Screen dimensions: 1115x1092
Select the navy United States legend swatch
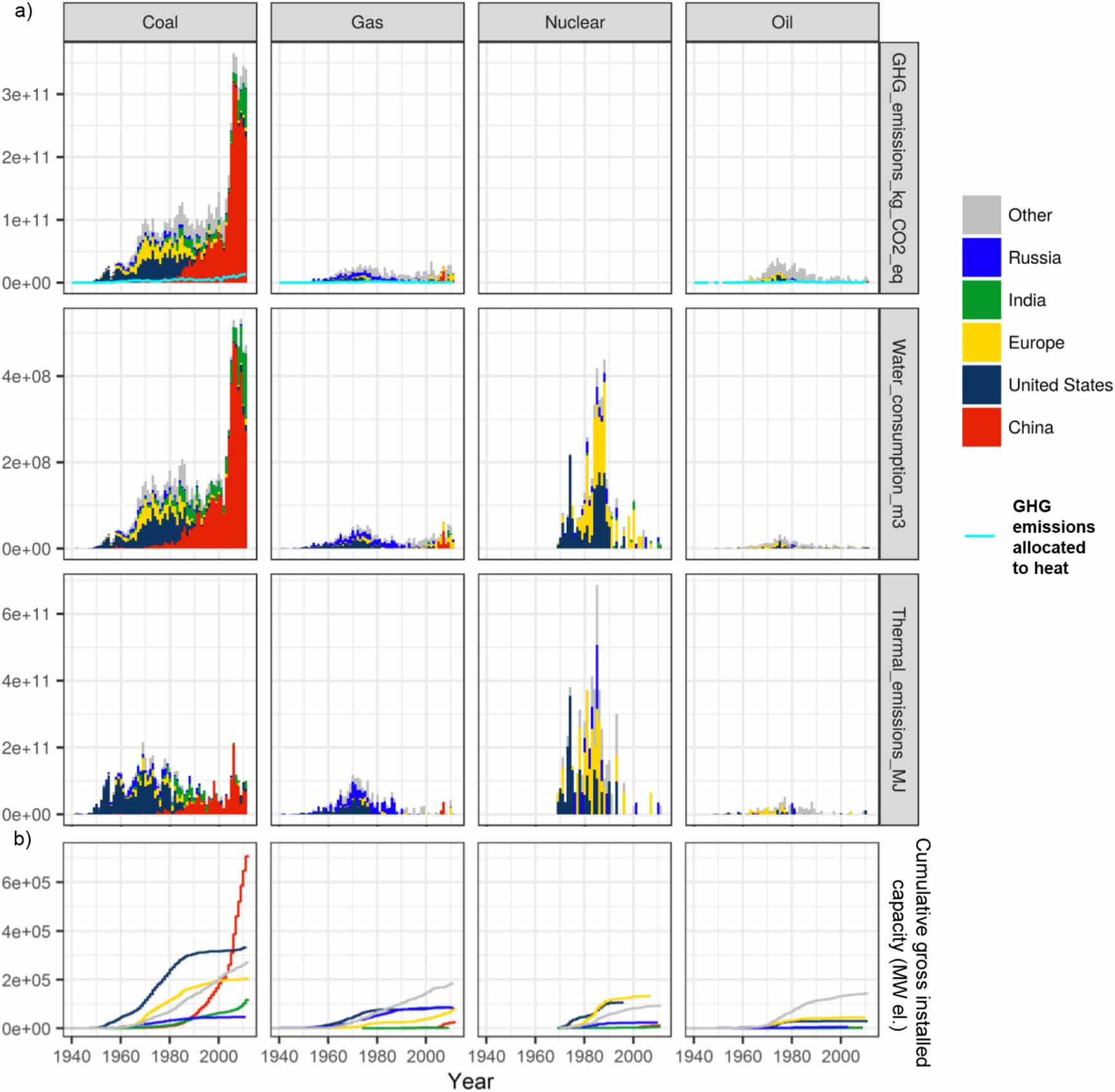click(981, 385)
